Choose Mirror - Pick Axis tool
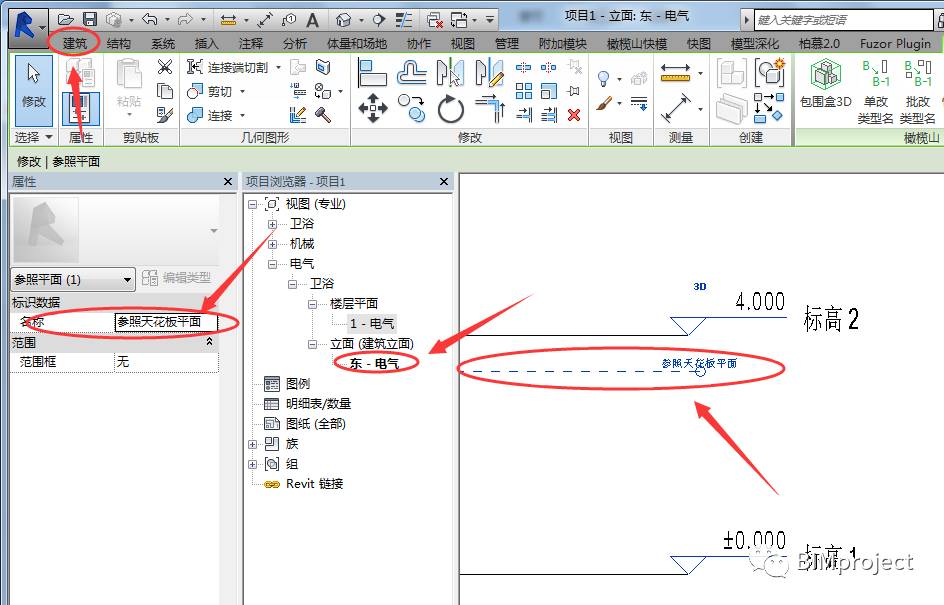This screenshot has width=944, height=605. 450,73
